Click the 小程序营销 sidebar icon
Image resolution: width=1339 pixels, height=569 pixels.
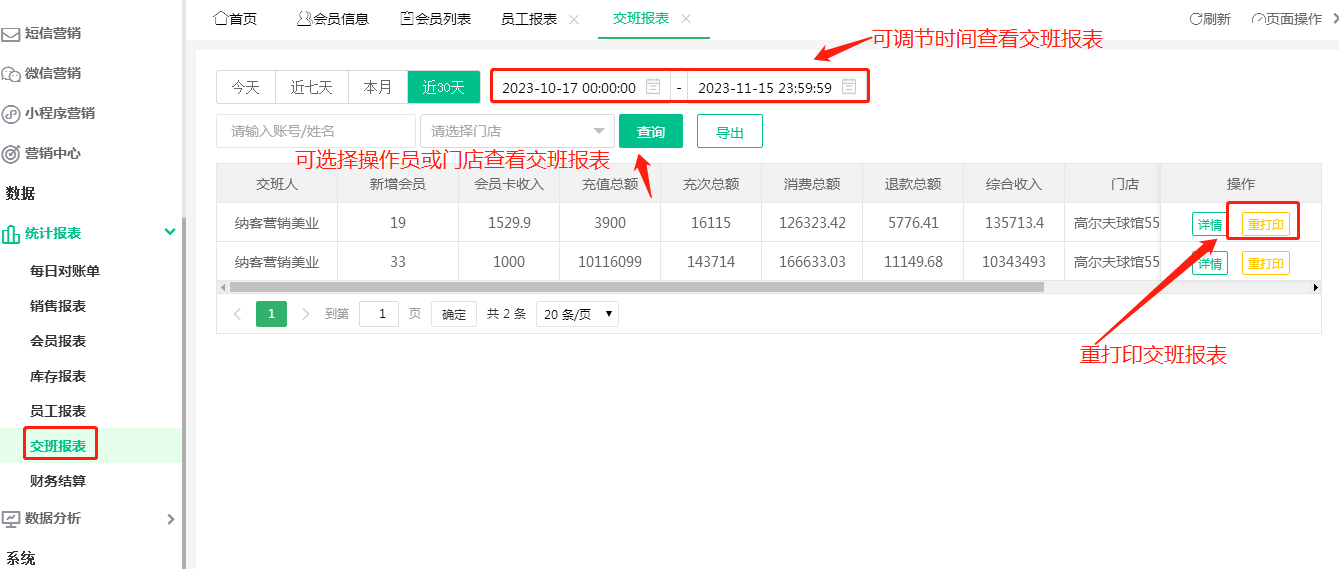(10, 114)
